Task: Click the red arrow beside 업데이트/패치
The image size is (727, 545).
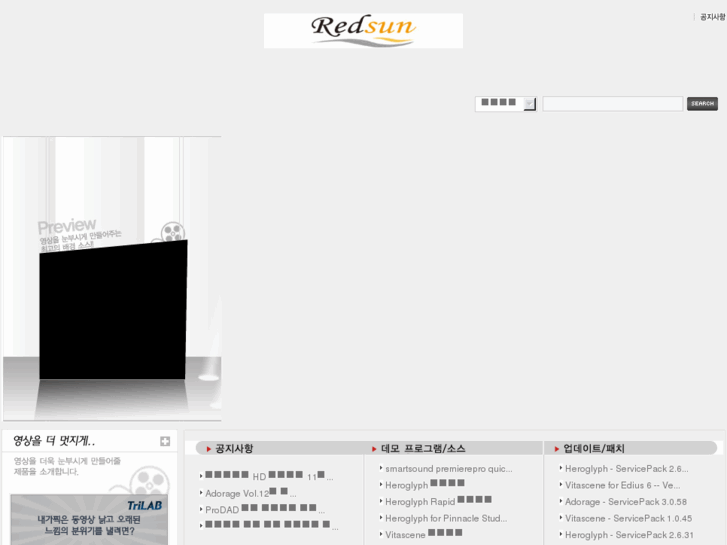Action: click(556, 449)
